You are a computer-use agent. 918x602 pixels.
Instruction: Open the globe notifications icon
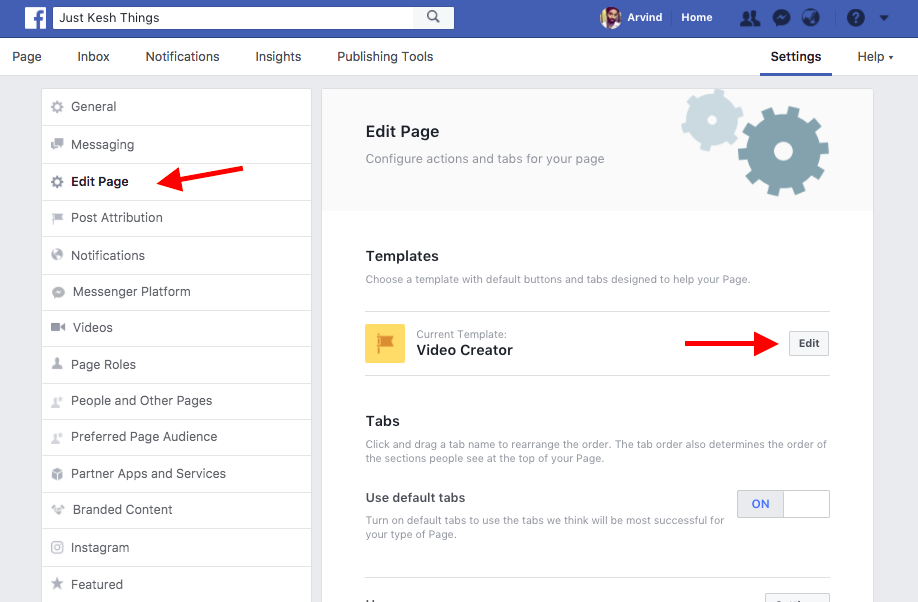(x=811, y=18)
